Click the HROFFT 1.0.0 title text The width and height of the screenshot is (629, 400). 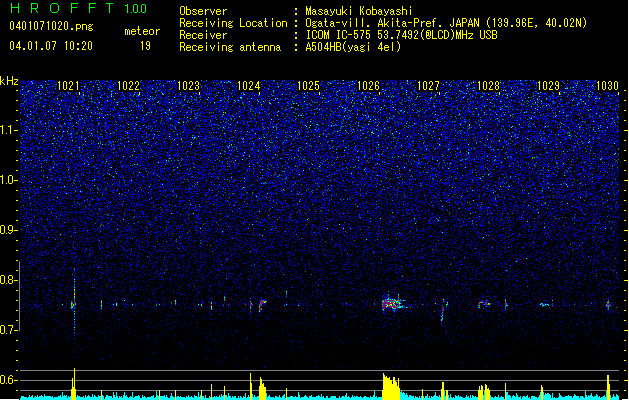pos(79,8)
